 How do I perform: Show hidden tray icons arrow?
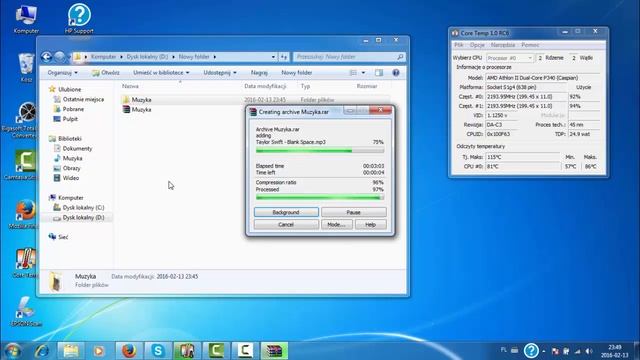pos(544,351)
